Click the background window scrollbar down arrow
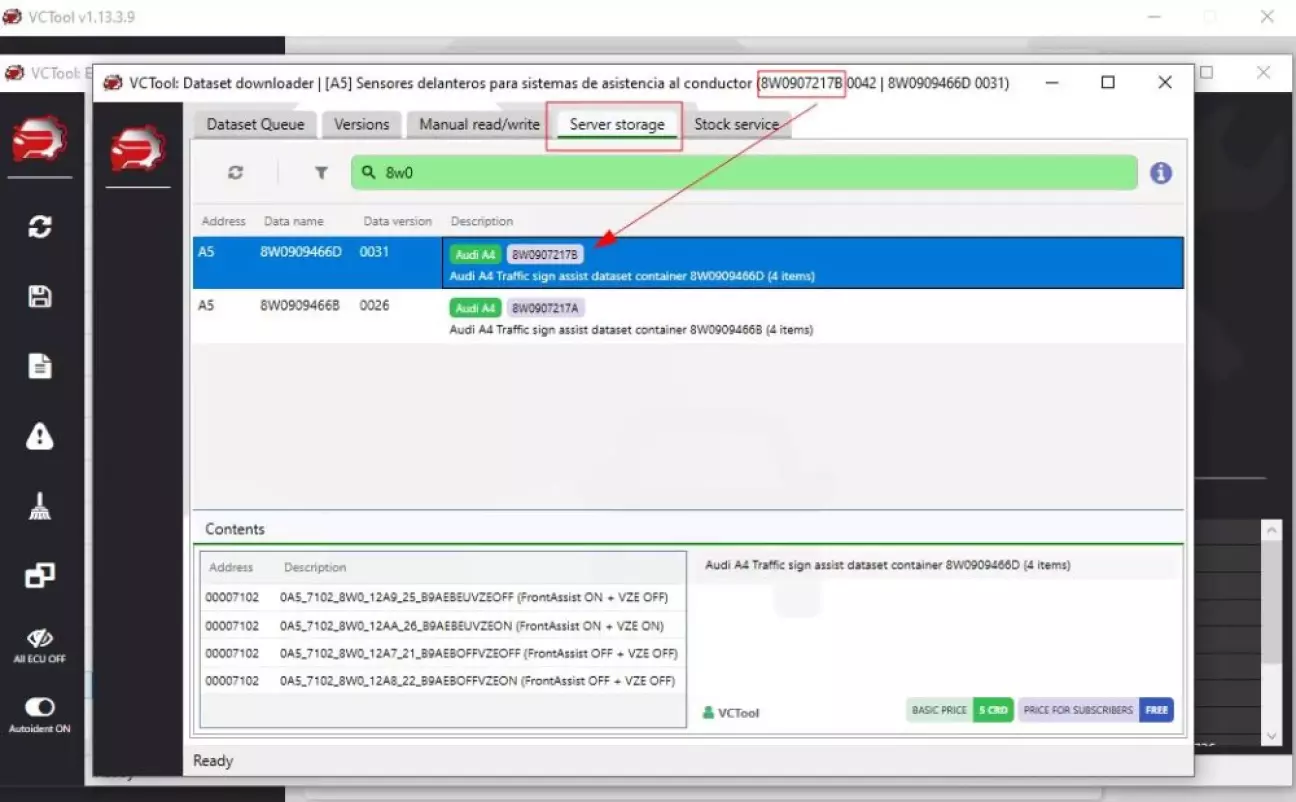This screenshot has width=1296, height=802. [1271, 736]
